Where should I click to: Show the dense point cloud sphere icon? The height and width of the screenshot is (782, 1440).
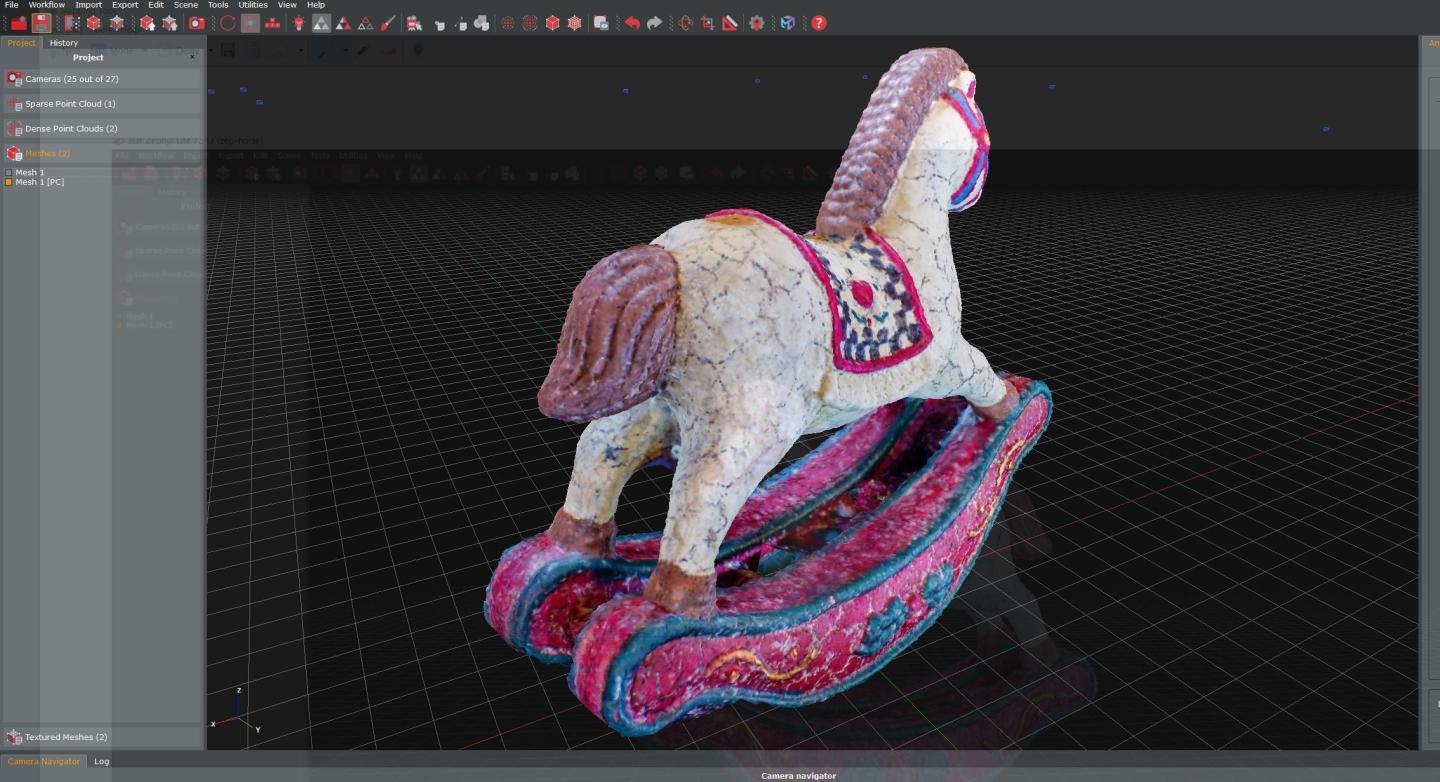[x=530, y=23]
